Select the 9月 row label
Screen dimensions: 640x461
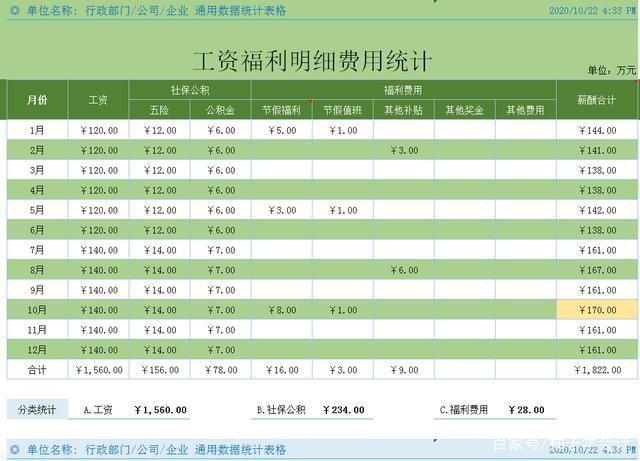(x=37, y=290)
